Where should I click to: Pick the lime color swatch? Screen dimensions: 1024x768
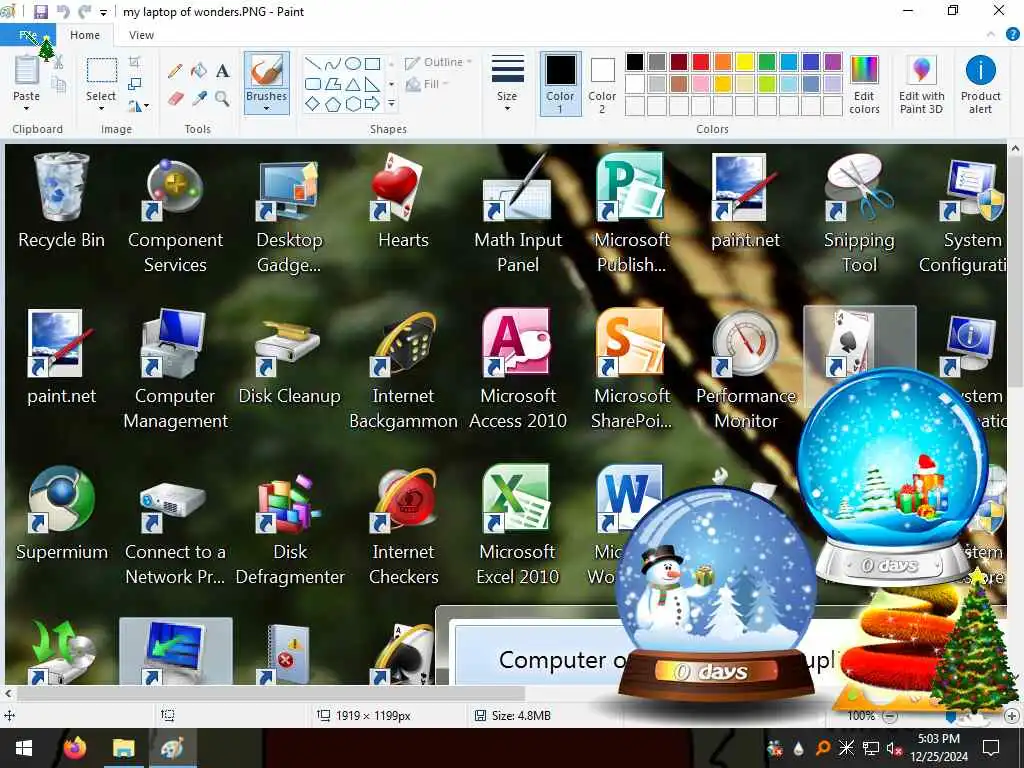767,84
